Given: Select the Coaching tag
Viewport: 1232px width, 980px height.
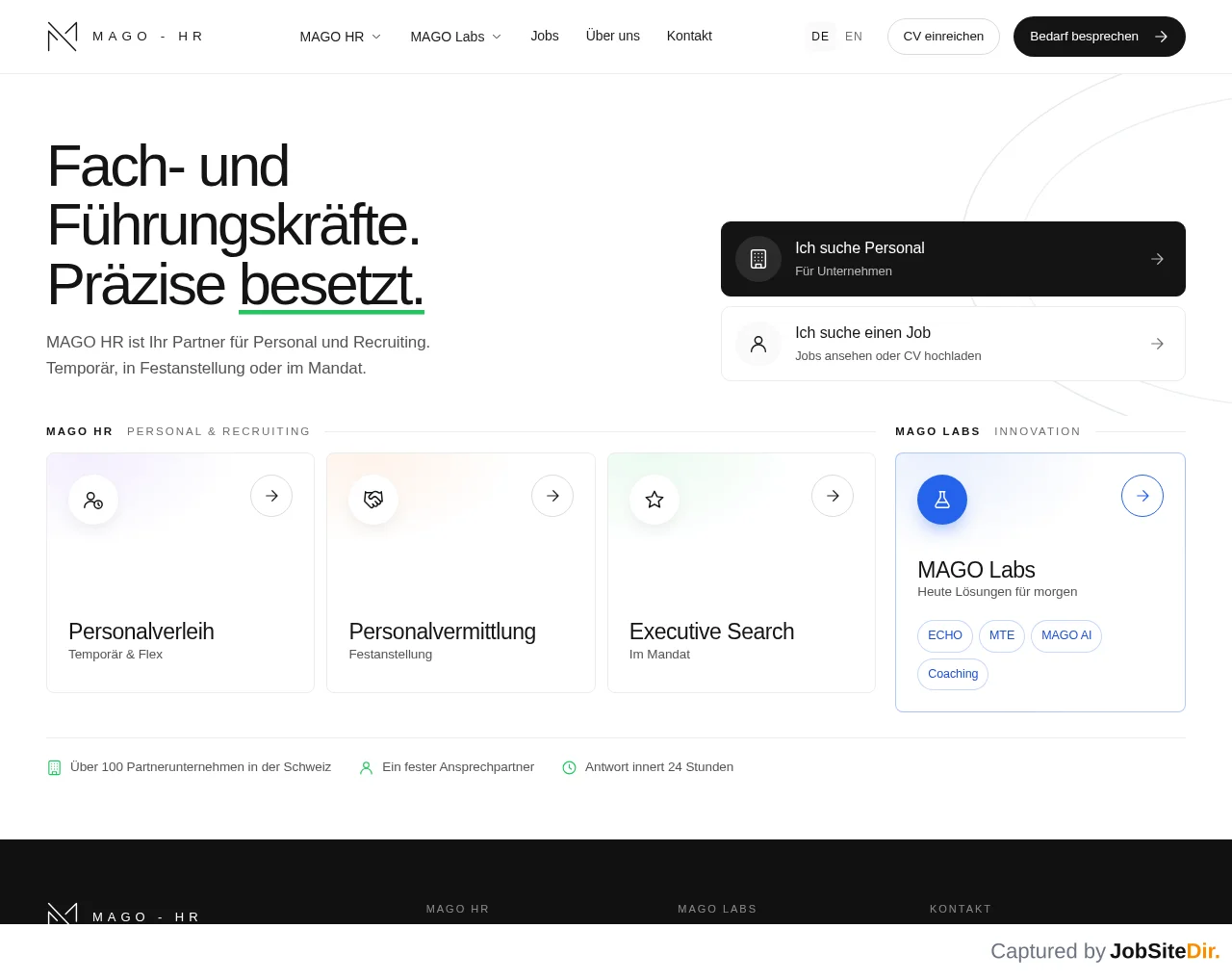Looking at the screenshot, I should click(953, 674).
